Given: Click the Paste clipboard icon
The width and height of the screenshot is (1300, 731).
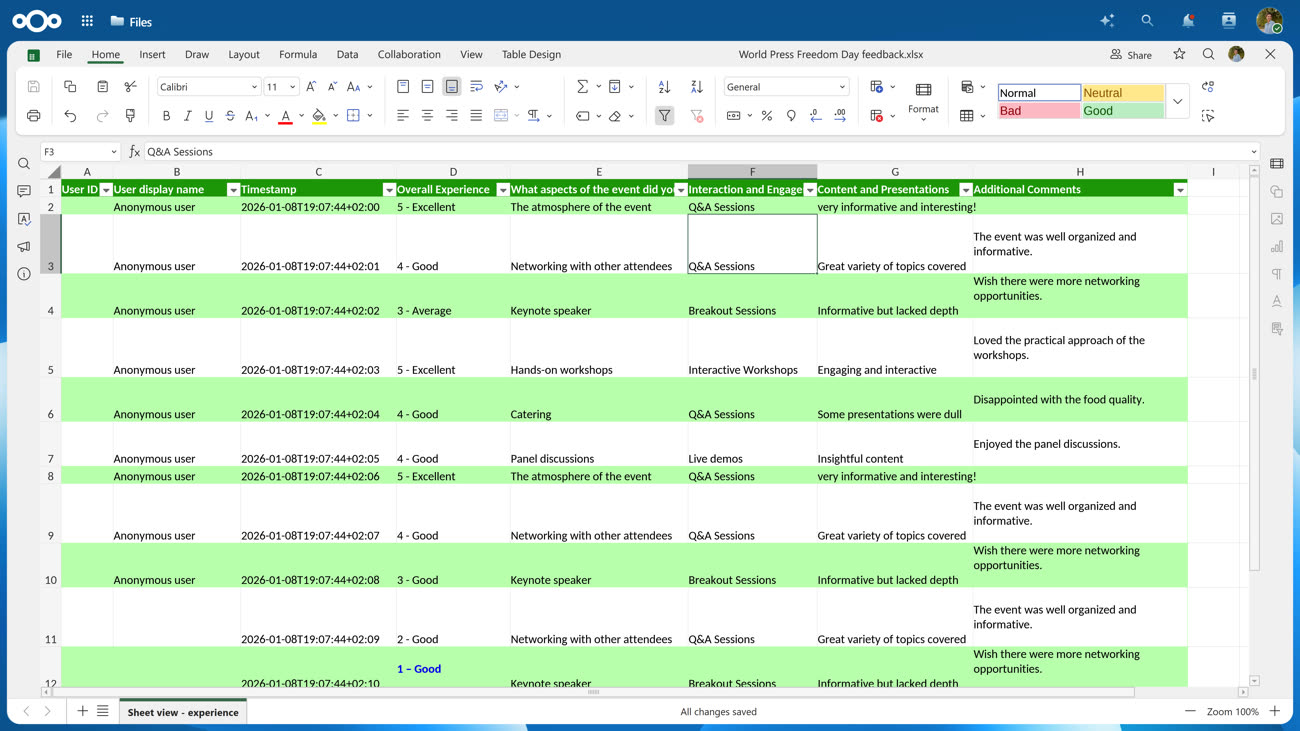Looking at the screenshot, I should (102, 87).
